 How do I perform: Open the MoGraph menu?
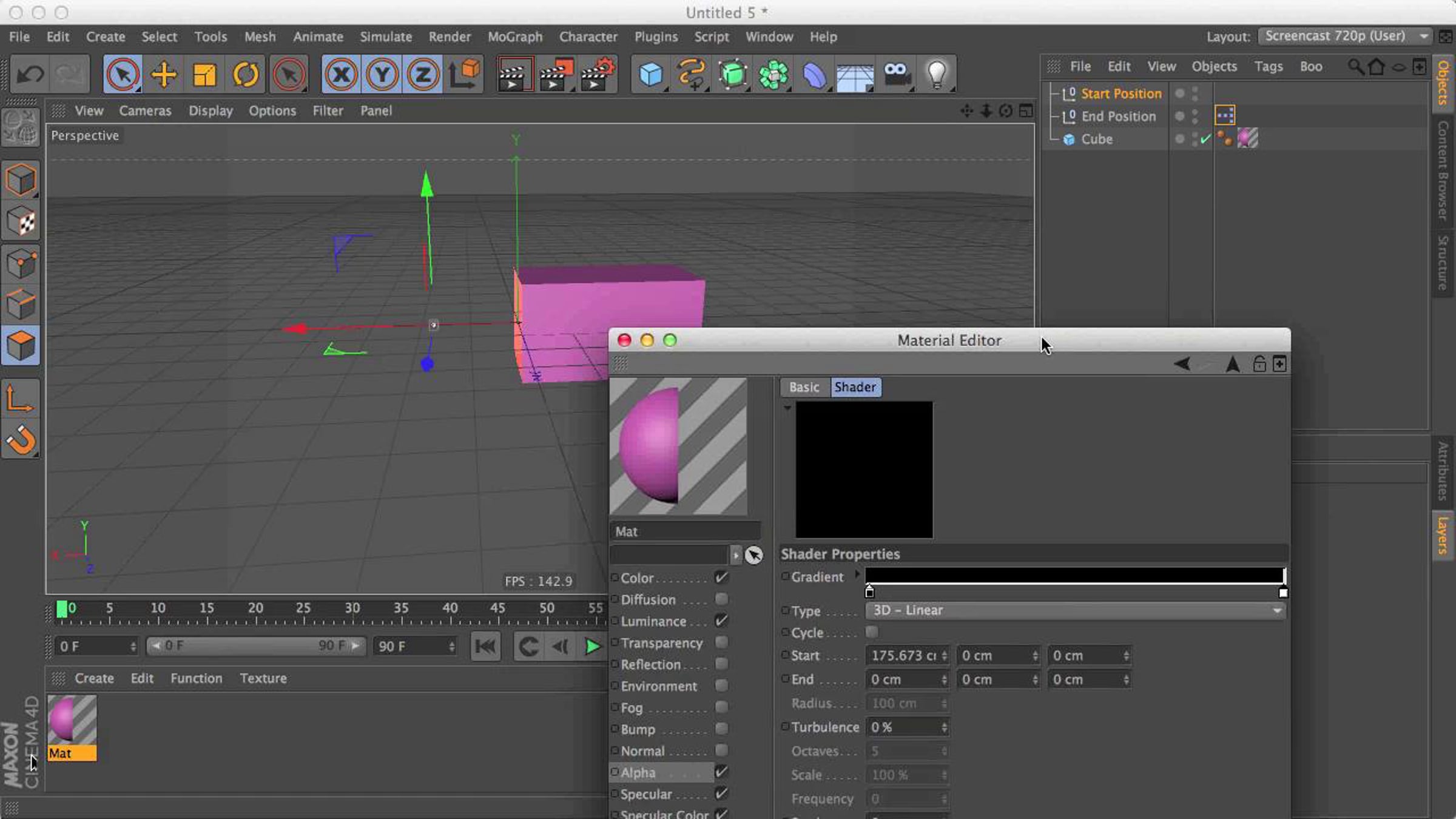click(515, 37)
